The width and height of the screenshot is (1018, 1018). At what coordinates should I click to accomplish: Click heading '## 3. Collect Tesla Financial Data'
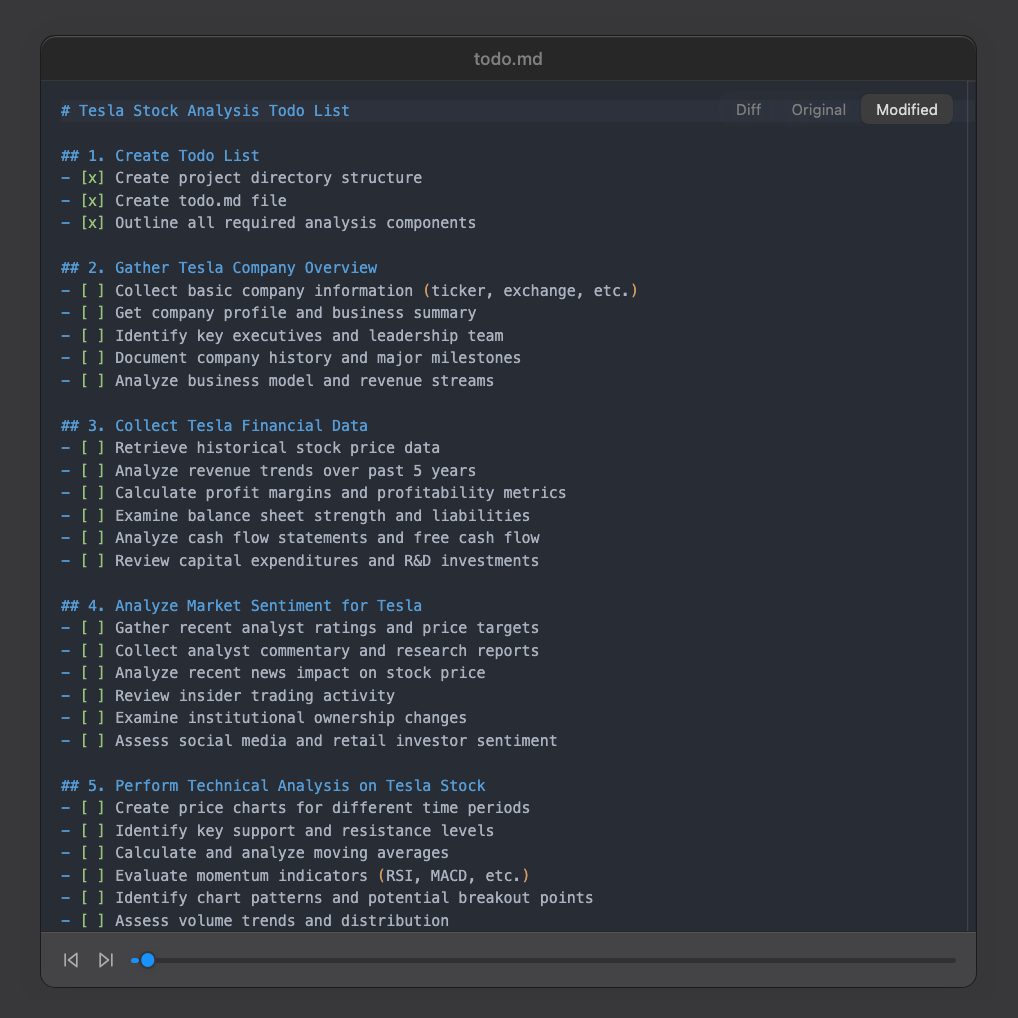coord(214,426)
